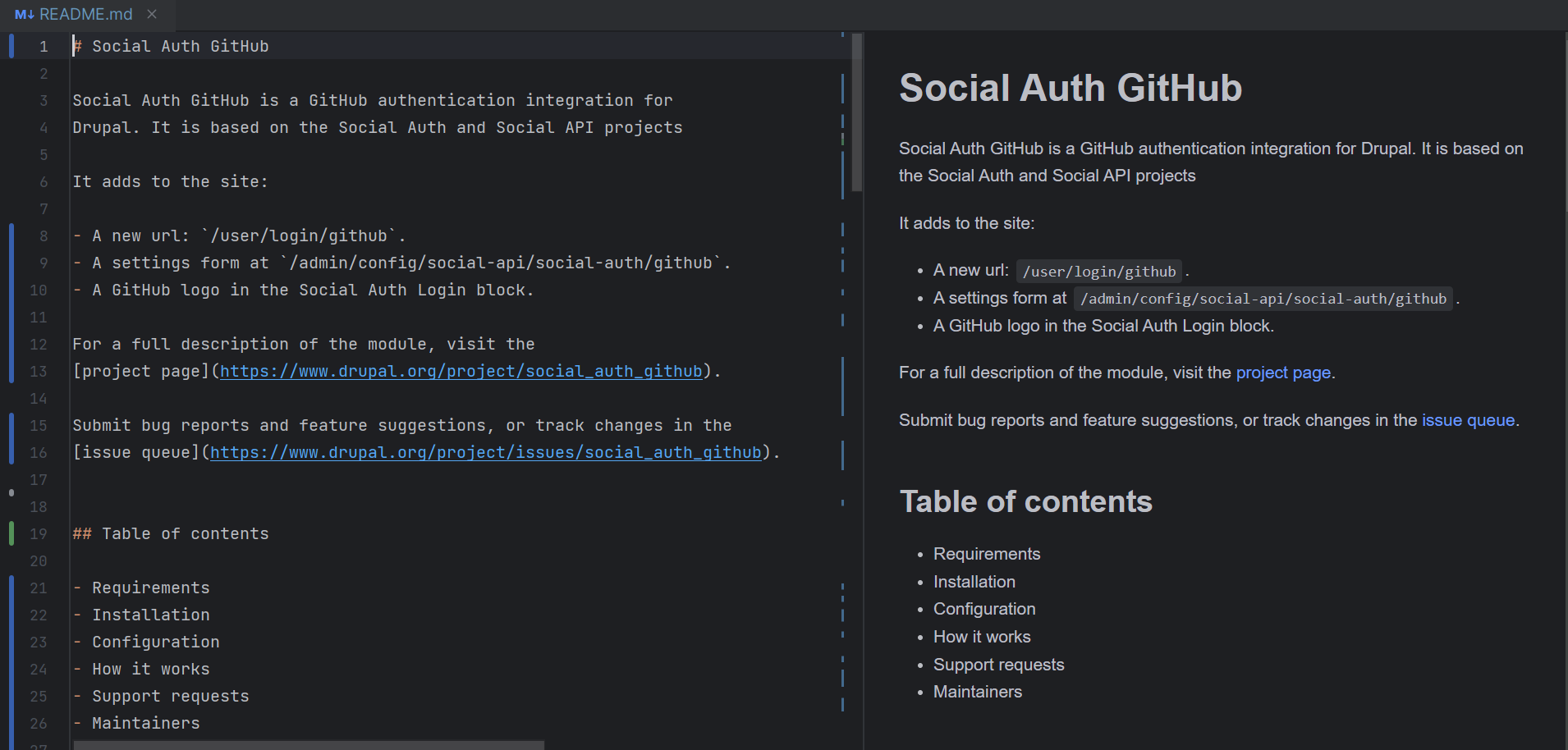The width and height of the screenshot is (1568, 750).
Task: Open the issue queue link in preview
Action: [x=1468, y=420]
